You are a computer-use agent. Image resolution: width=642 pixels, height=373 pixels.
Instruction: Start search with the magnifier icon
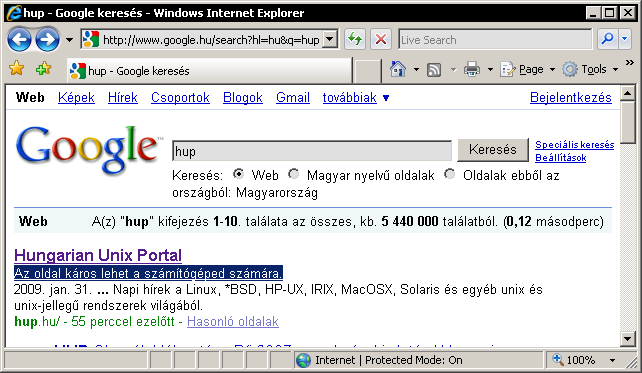click(x=608, y=40)
